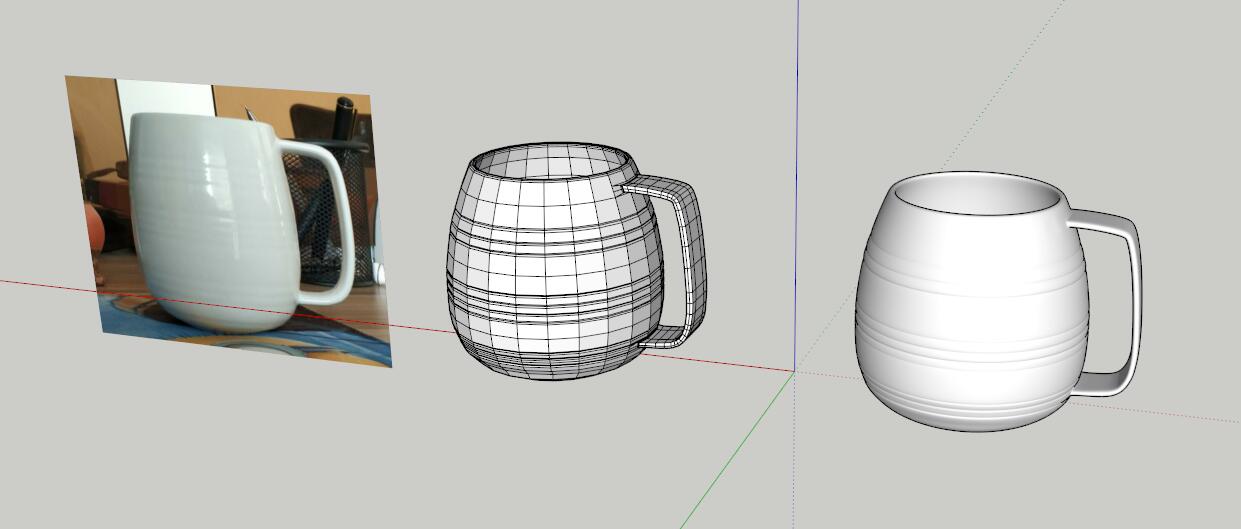
Task: Click the solid green axis line
Action: [x=738, y=450]
